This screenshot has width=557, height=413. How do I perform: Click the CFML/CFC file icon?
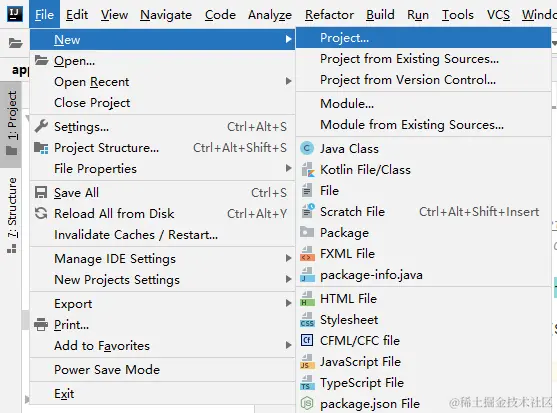tap(307, 340)
